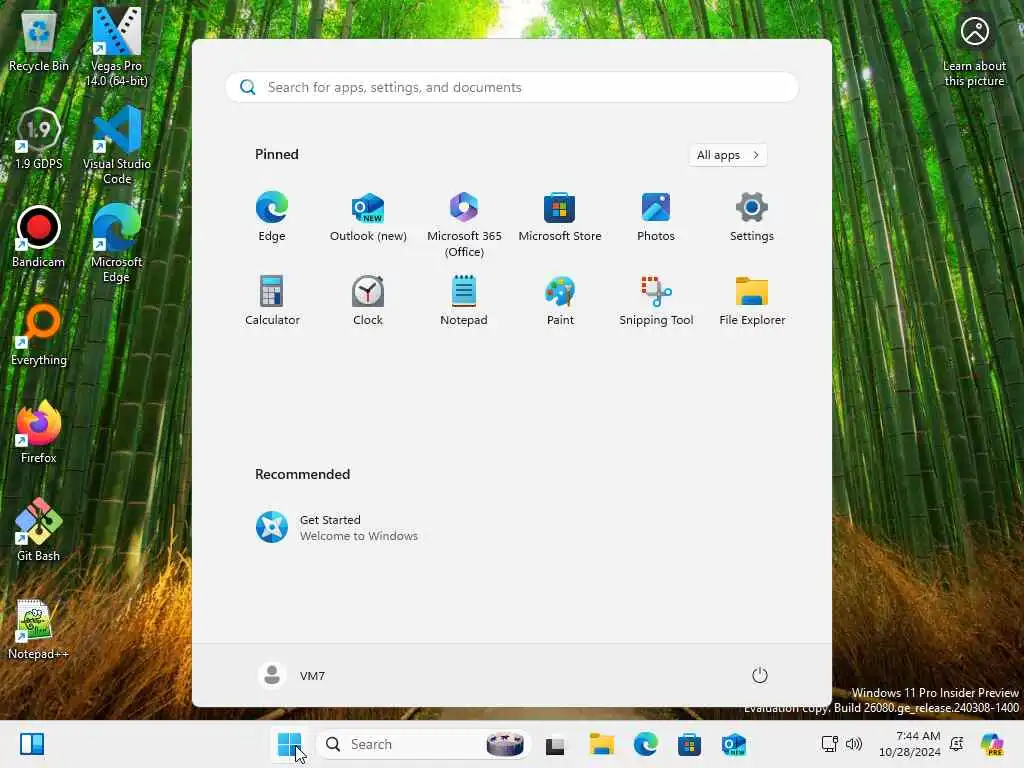Viewport: 1024px width, 768px height.
Task: Open clock showing 7:44 AM
Action: (x=910, y=744)
